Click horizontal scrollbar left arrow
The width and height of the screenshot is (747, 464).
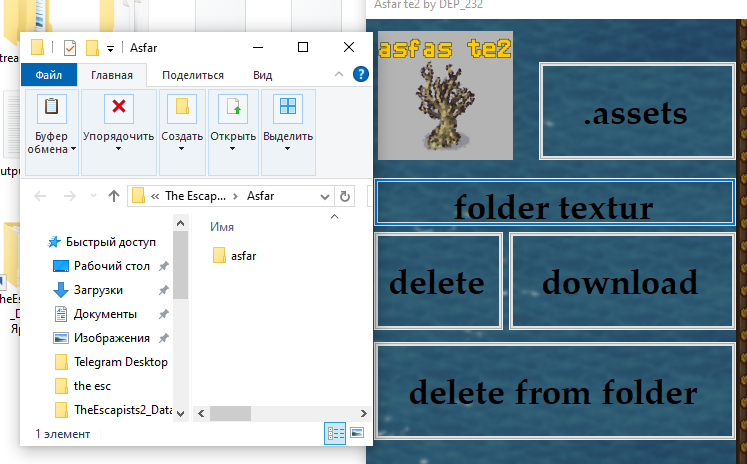pyautogui.click(x=201, y=413)
